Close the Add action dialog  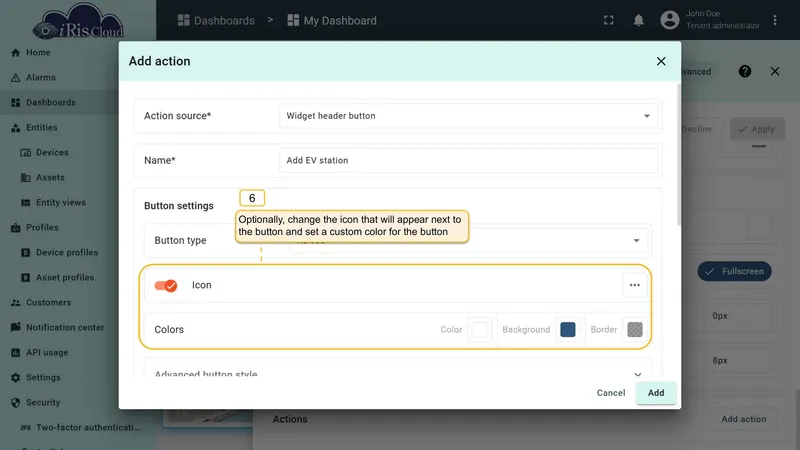click(x=661, y=61)
